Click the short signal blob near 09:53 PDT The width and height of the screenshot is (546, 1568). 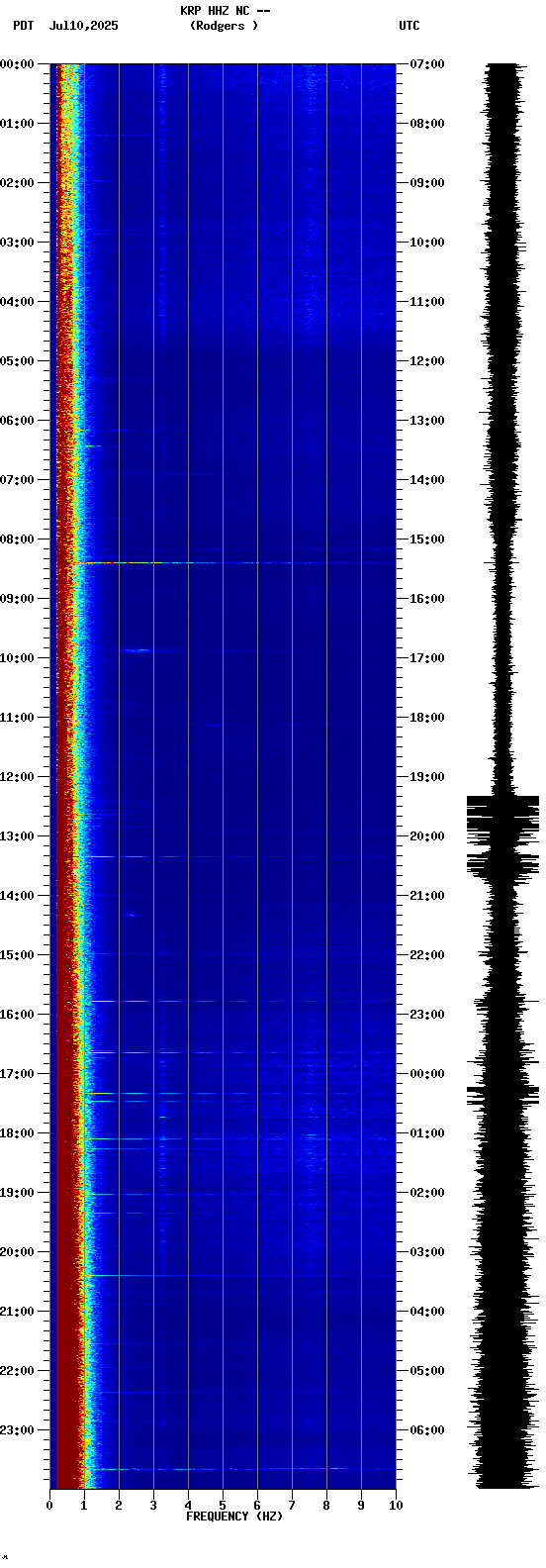click(136, 650)
